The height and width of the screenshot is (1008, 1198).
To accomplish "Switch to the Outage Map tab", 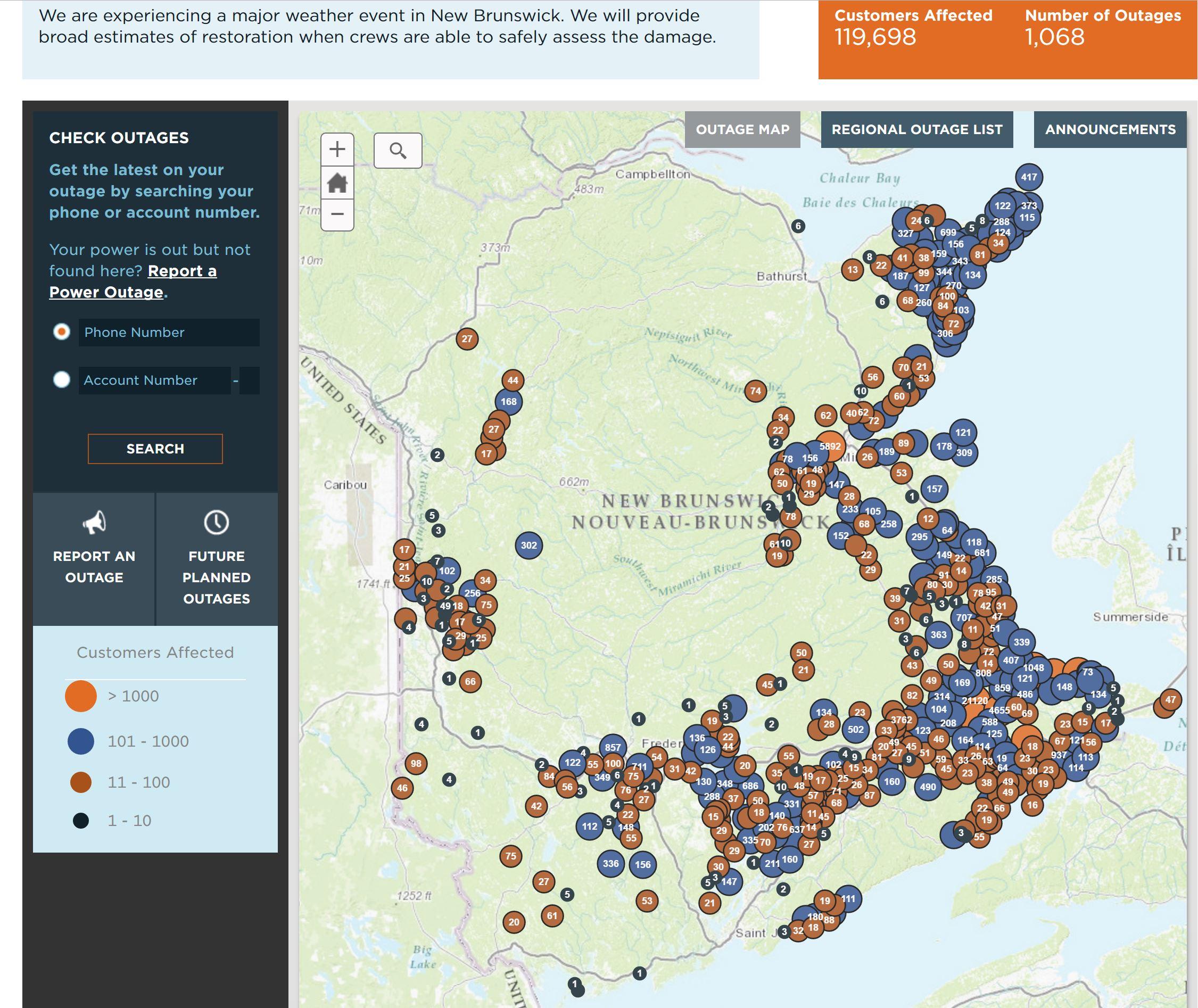I will pyautogui.click(x=742, y=130).
